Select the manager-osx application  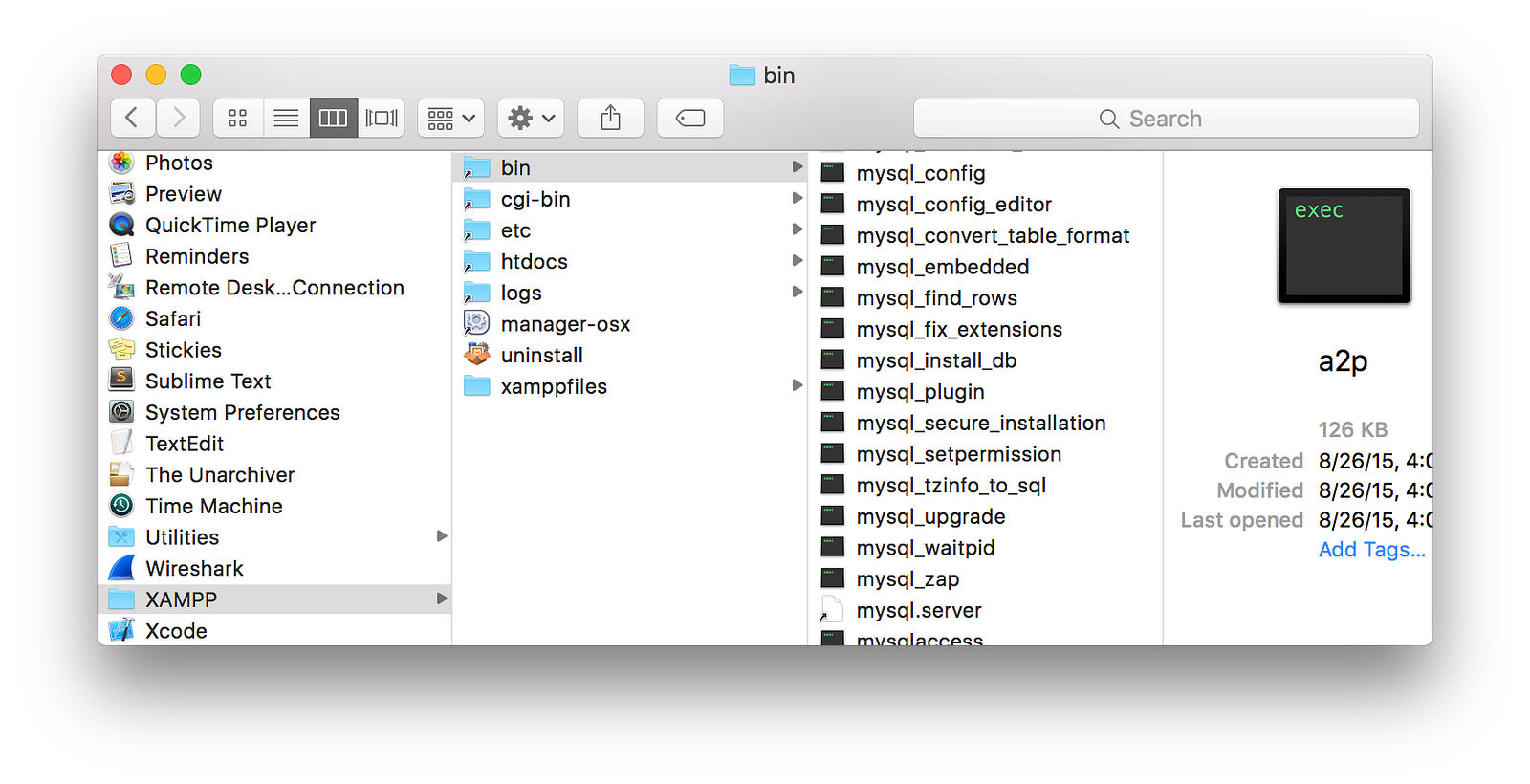631,324
